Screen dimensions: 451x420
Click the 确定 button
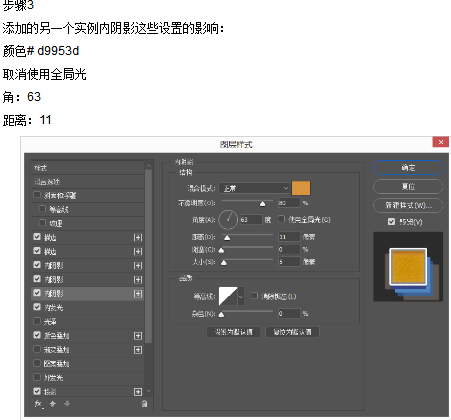tap(408, 168)
